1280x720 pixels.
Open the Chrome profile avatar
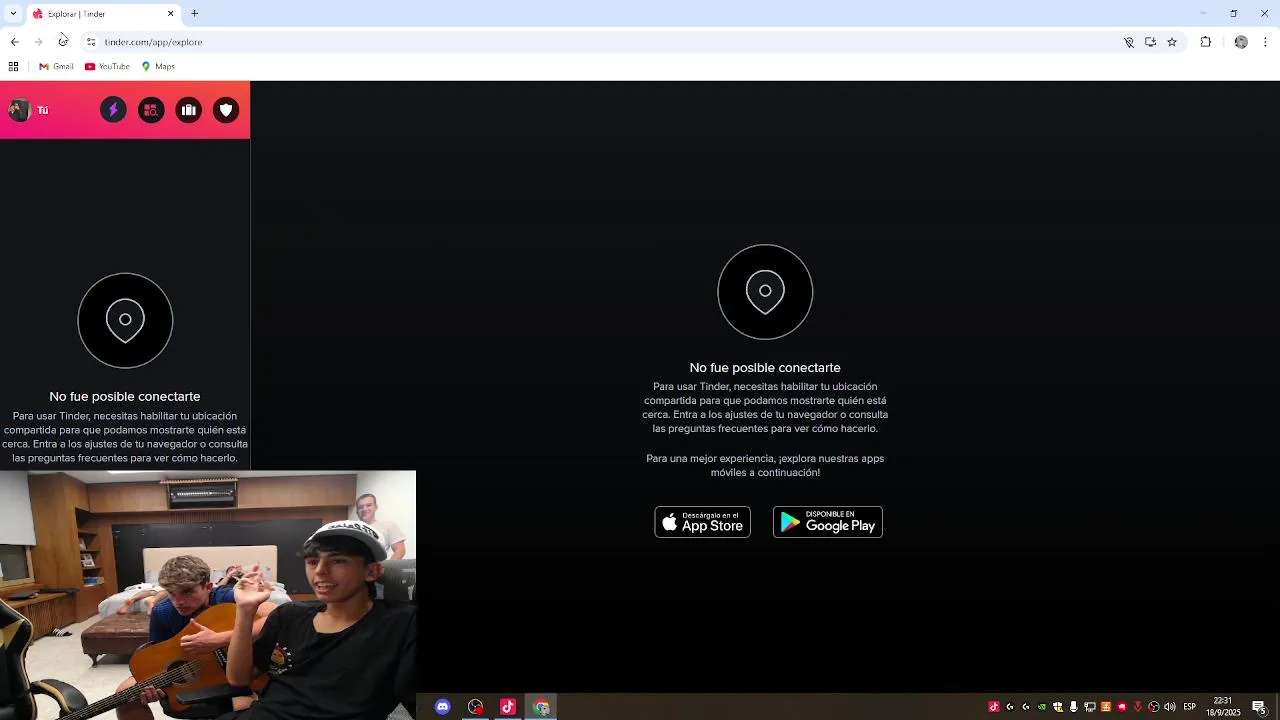click(1241, 42)
